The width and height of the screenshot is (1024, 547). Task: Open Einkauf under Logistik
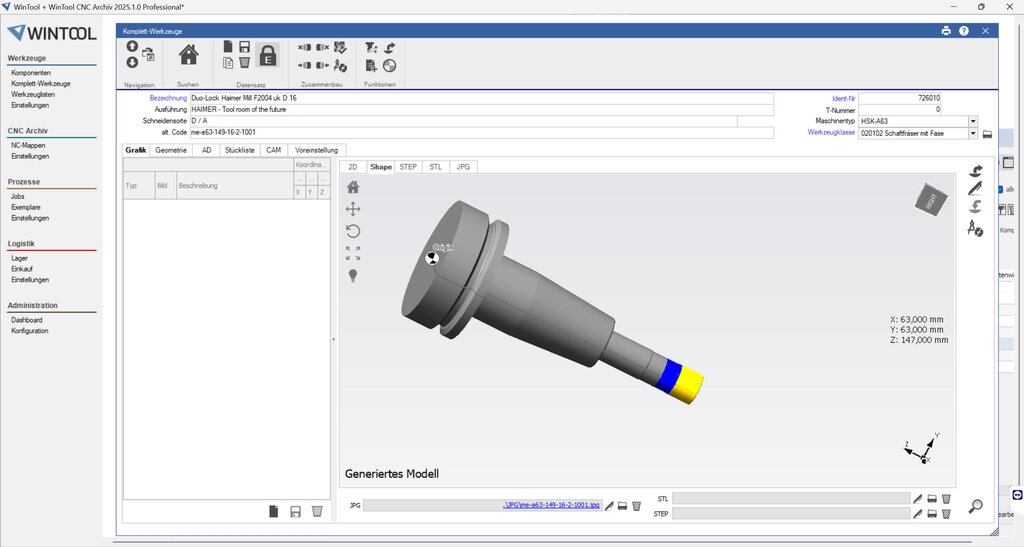coord(22,269)
